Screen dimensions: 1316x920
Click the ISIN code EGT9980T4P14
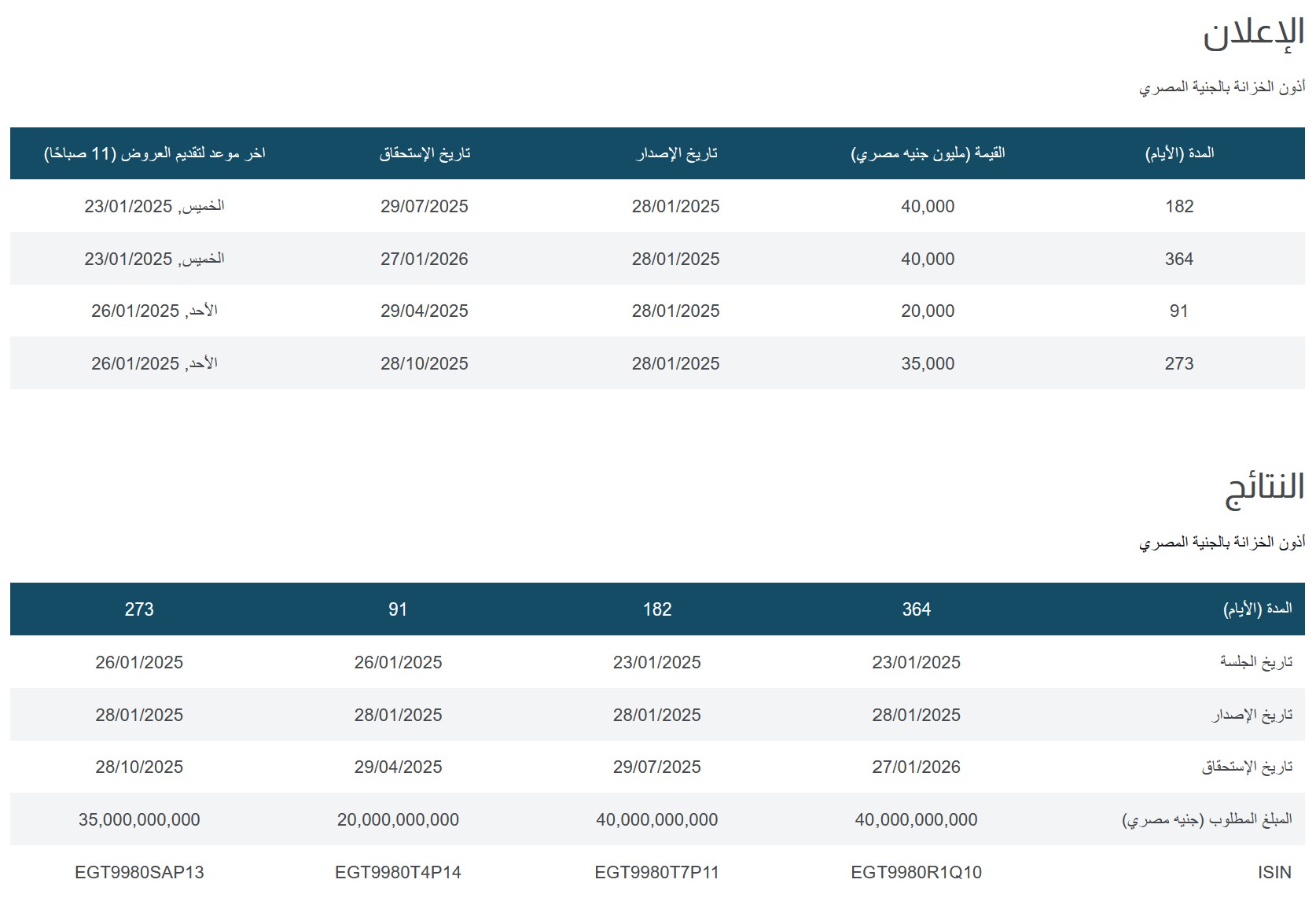pyautogui.click(x=398, y=872)
